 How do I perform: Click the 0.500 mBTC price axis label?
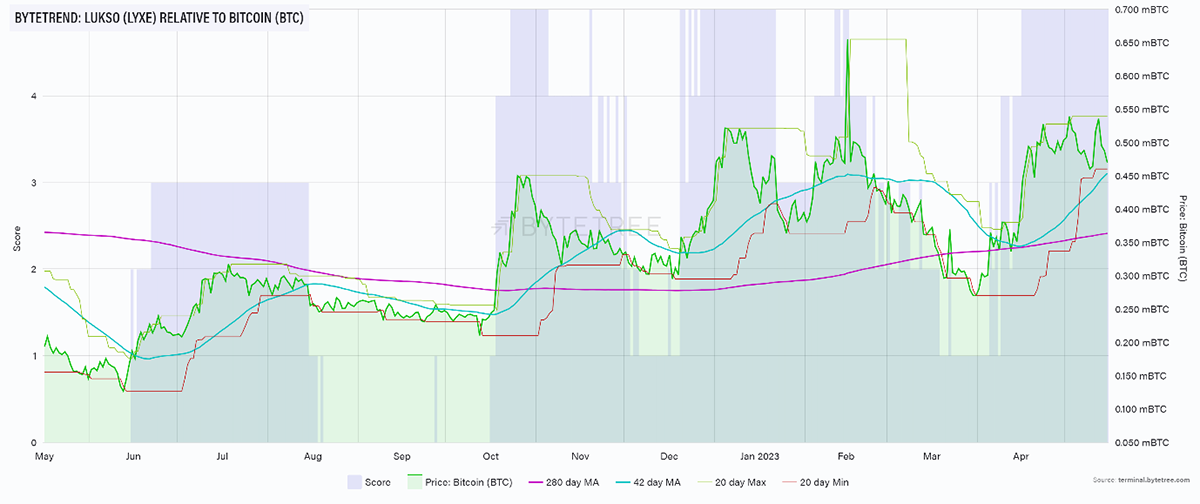click(x=1140, y=143)
